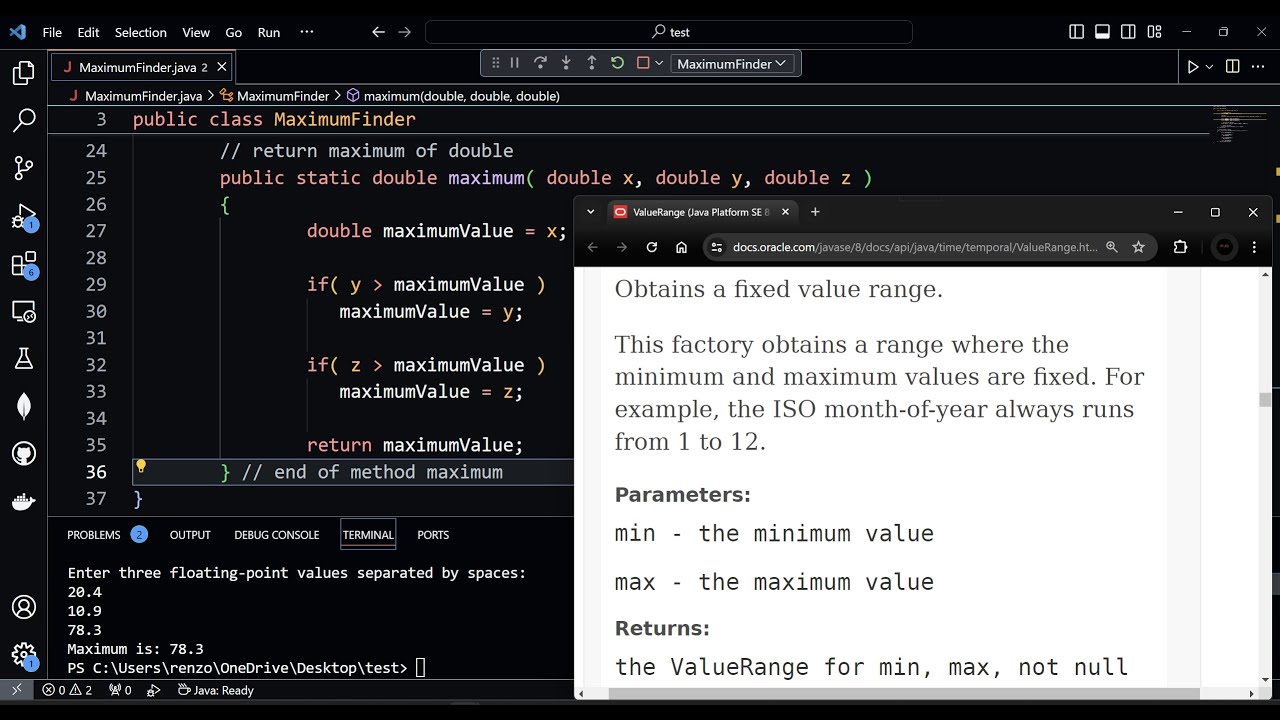Click Step Over in debug toolbar
Image resolution: width=1280 pixels, height=720 pixels.
pos(540,63)
